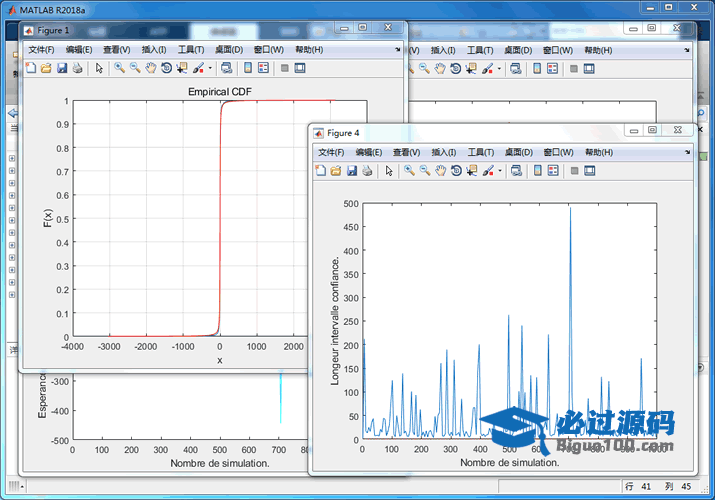The width and height of the screenshot is (715, 500).
Task: Open 文件(F) menu in Figure 4
Action: (x=331, y=152)
